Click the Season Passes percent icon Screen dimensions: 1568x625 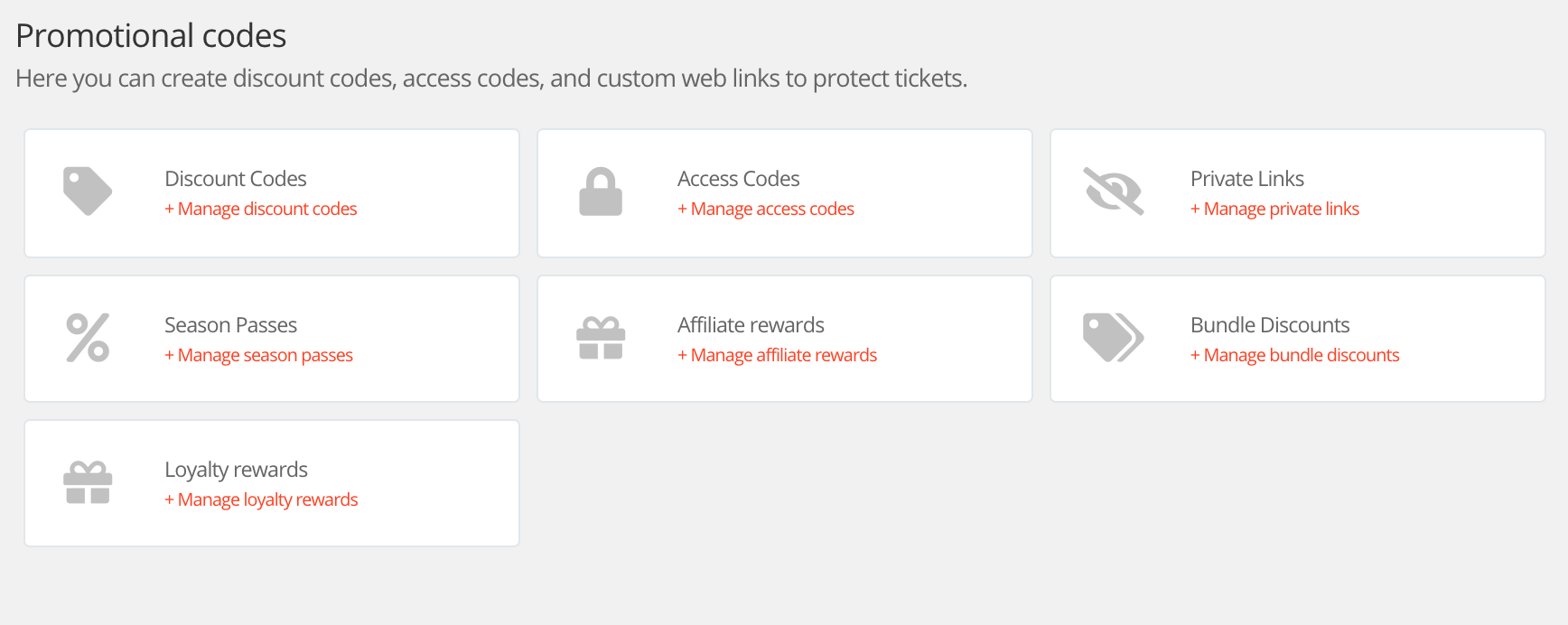[88, 338]
